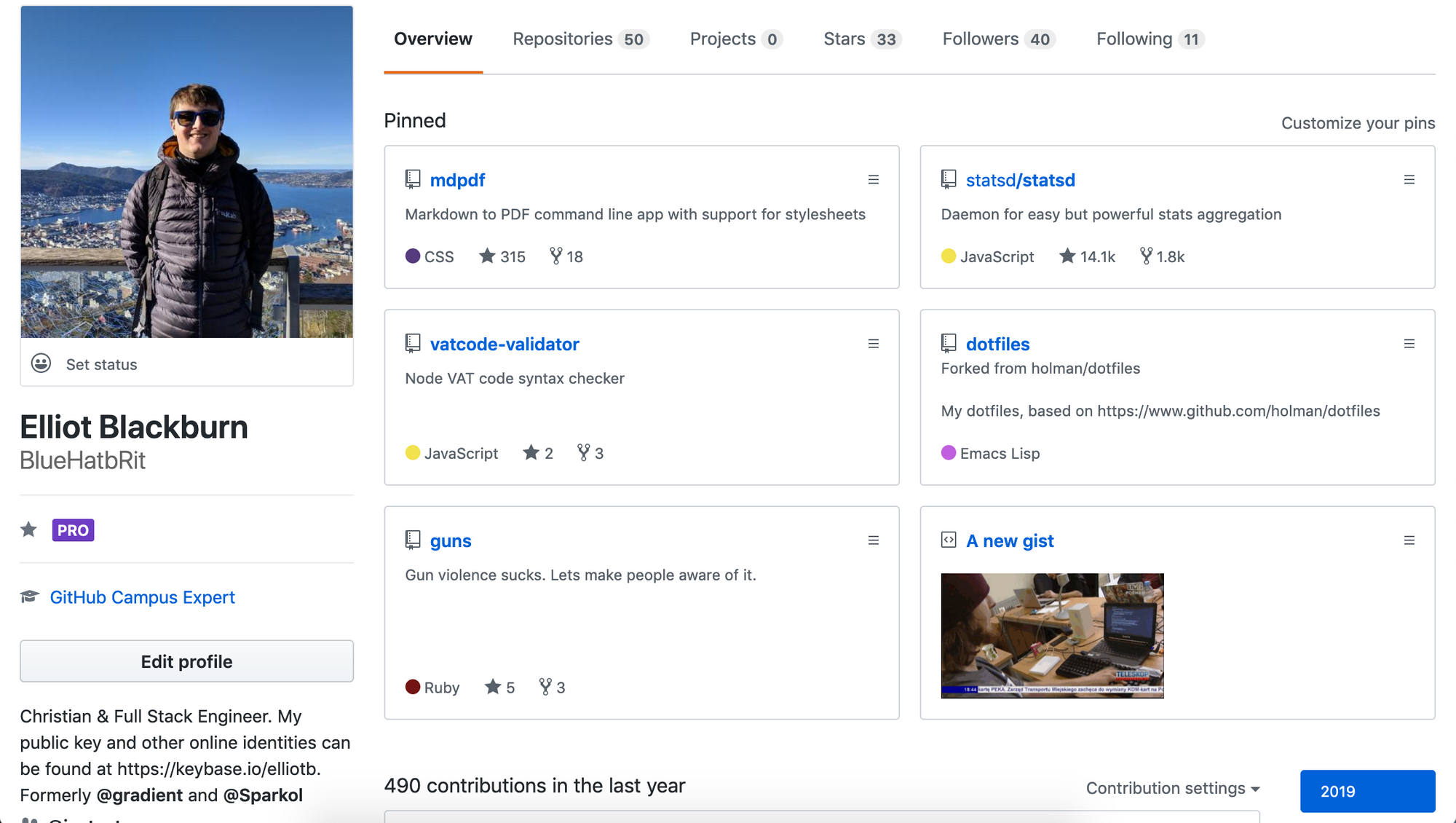
Task: Switch to the Repositories tab
Action: [x=580, y=39]
